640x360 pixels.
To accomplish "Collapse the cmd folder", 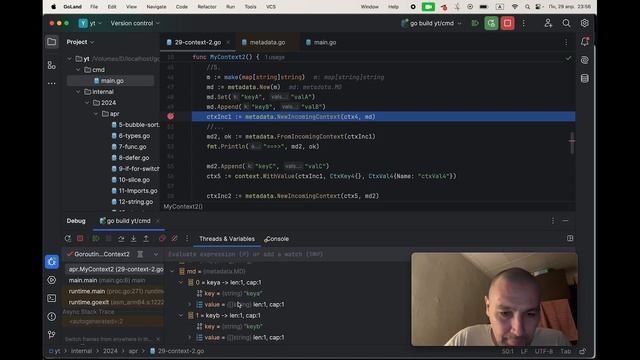I will point(78,70).
